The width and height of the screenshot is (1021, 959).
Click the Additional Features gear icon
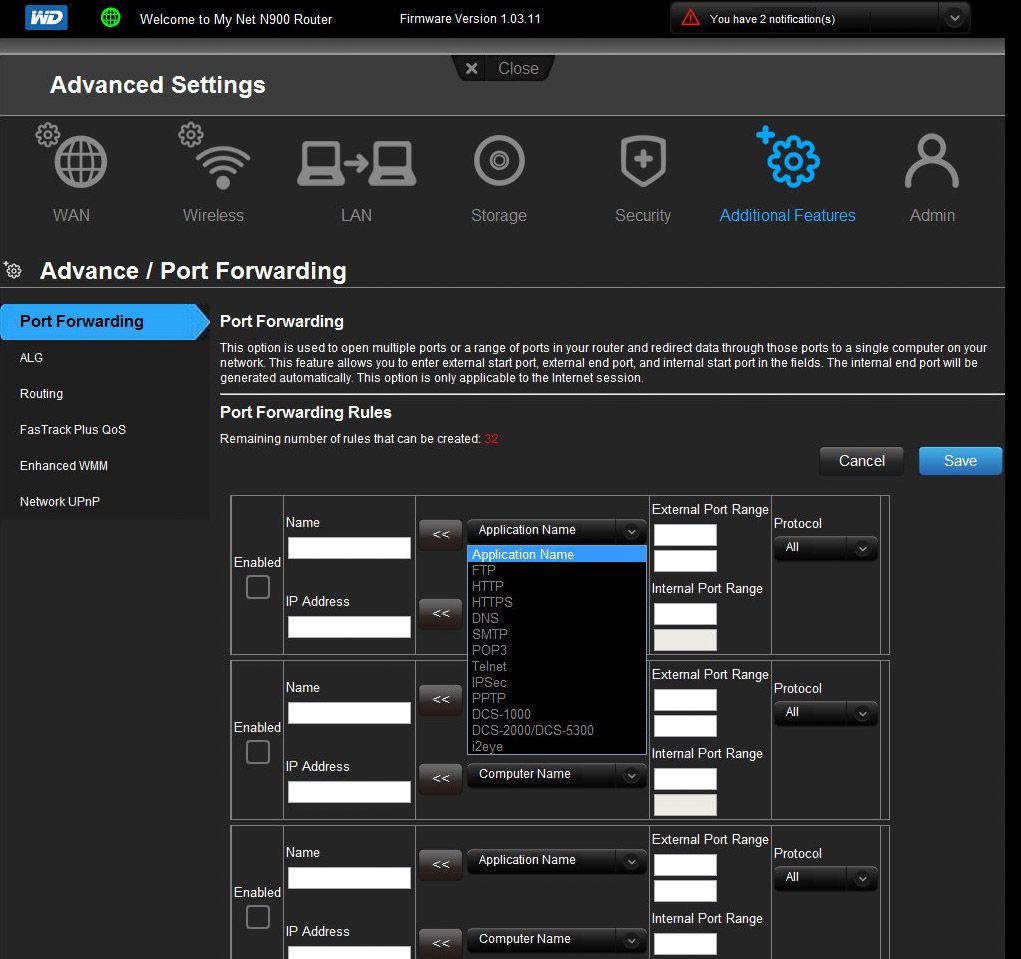pos(791,160)
